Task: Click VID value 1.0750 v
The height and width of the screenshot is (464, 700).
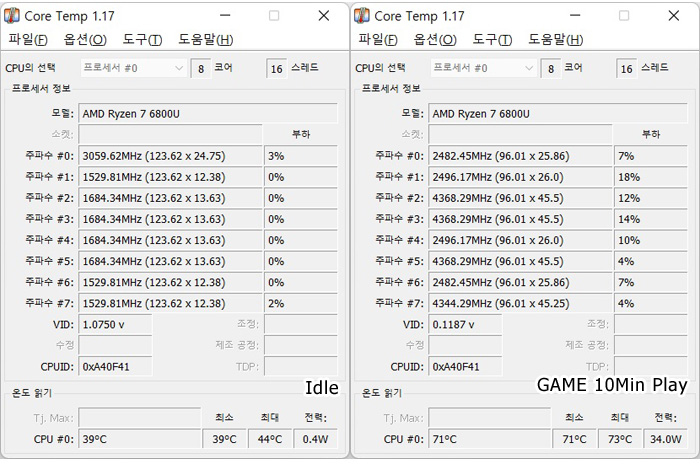Action: 115,325
